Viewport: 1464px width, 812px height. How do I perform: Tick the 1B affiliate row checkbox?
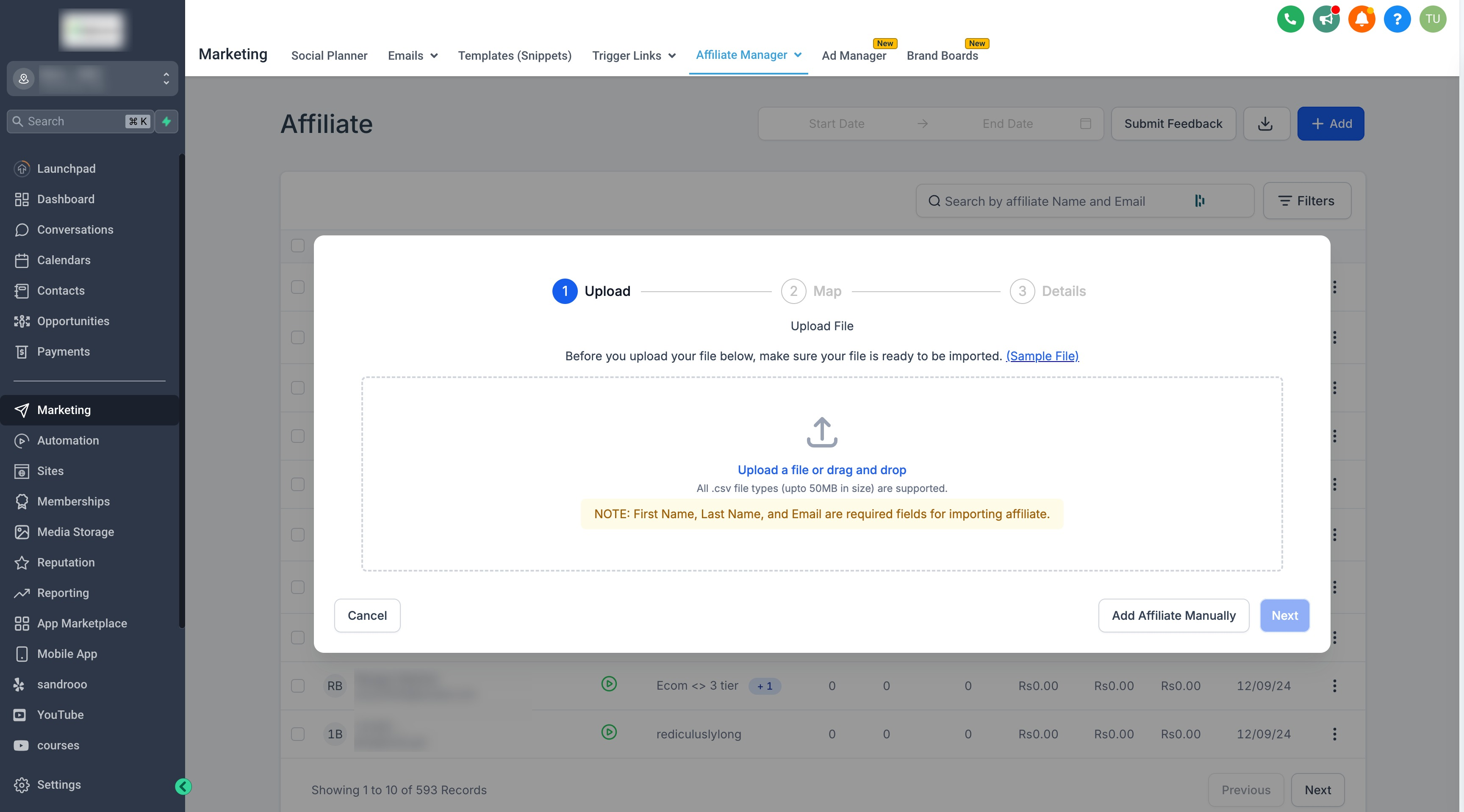click(x=298, y=734)
